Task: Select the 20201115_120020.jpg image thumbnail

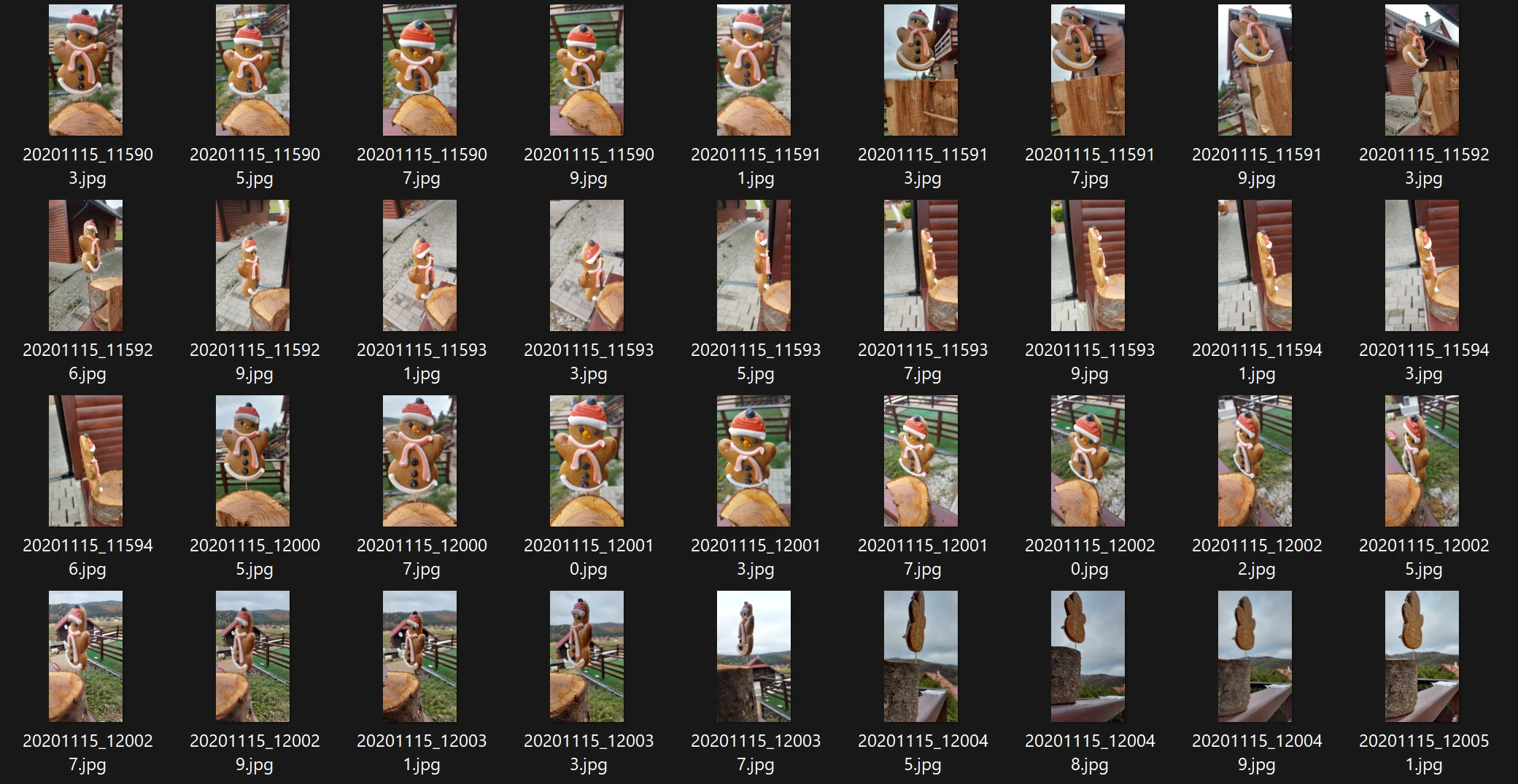Action: pos(1088,461)
